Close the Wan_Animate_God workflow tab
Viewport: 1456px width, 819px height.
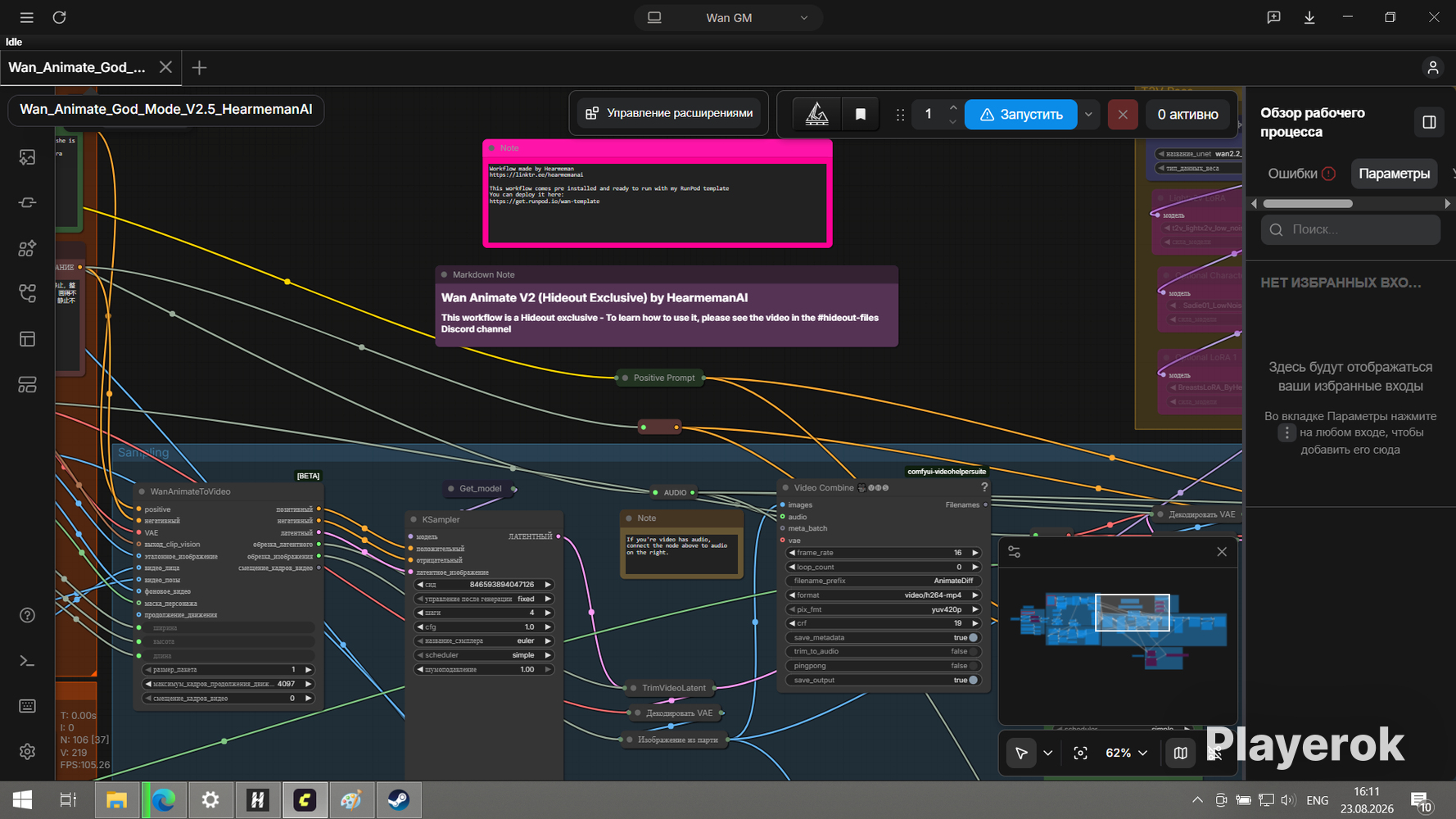tap(165, 67)
